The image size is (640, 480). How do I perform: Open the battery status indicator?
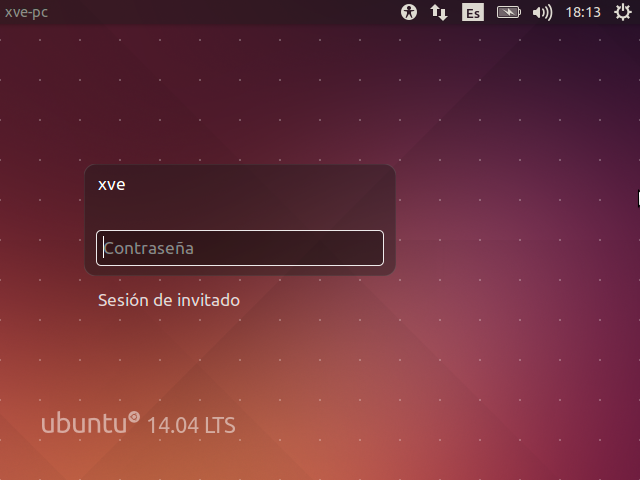(x=509, y=12)
